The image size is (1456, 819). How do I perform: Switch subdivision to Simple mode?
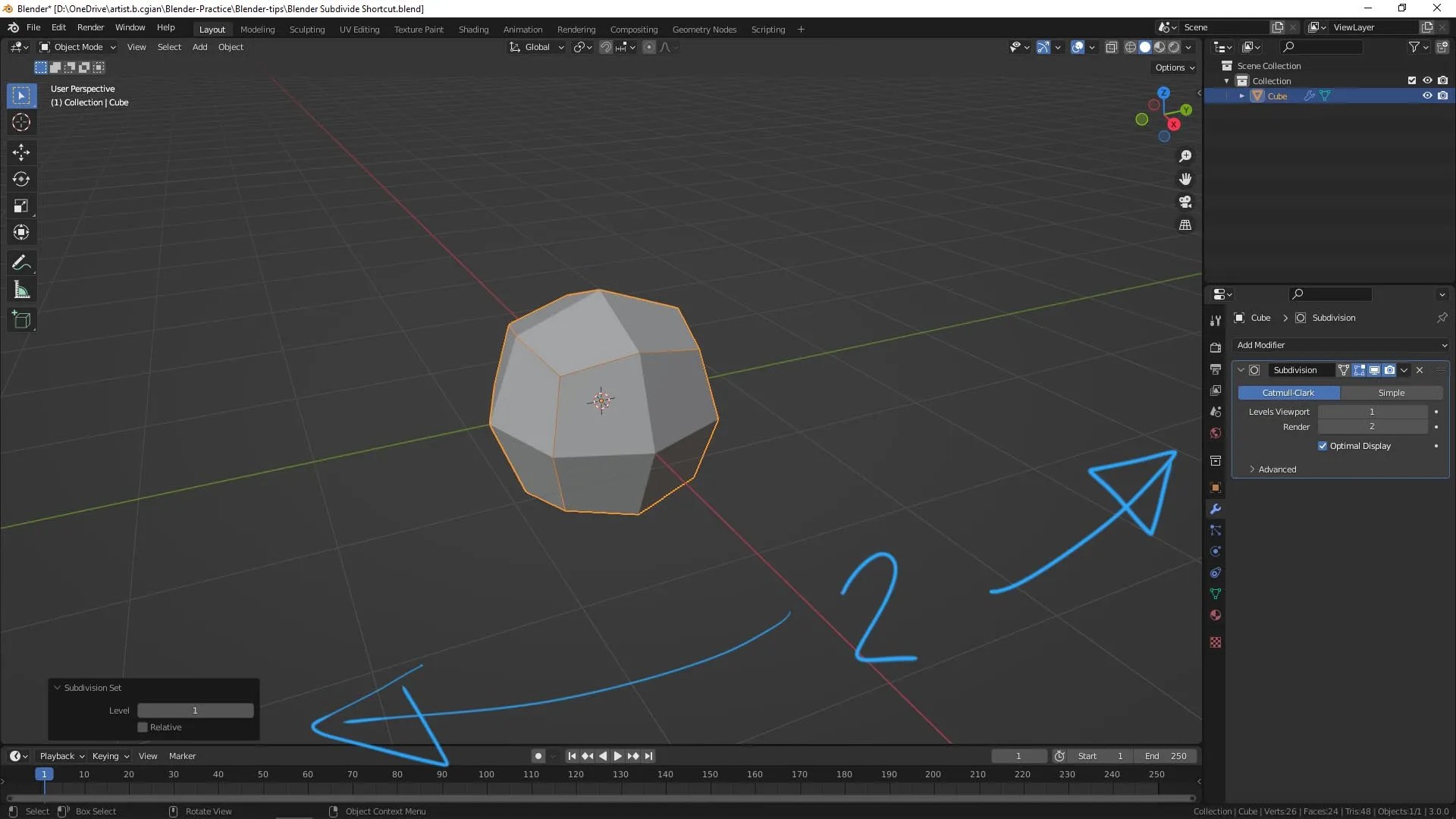tap(1392, 393)
